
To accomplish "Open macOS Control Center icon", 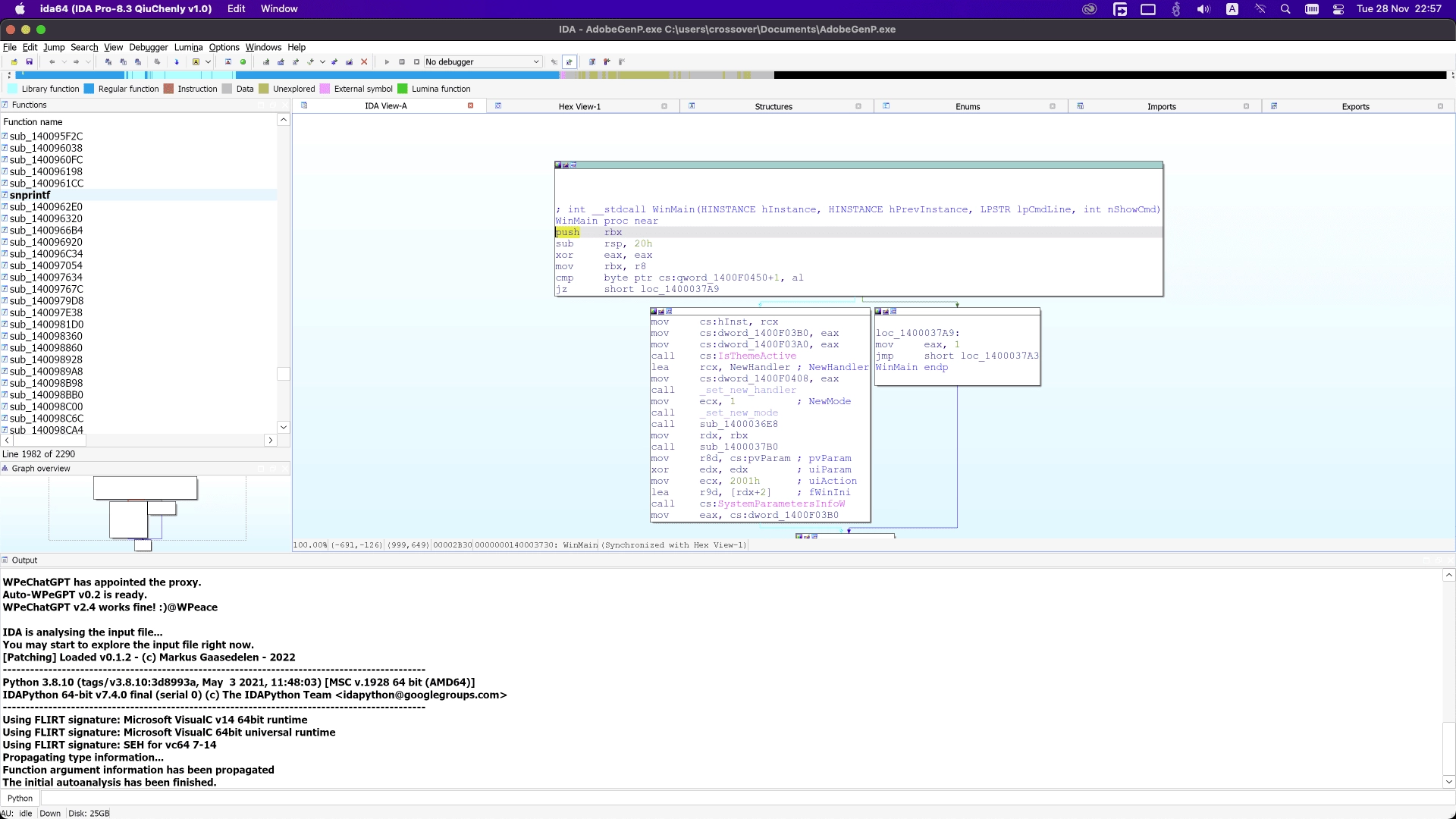I will (1338, 9).
